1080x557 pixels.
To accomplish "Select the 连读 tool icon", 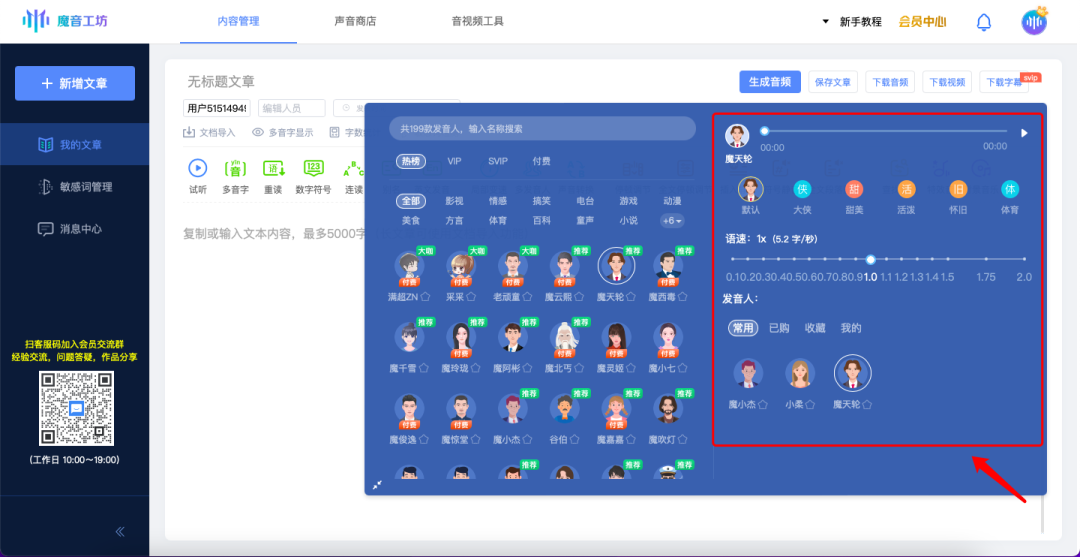I will [x=353, y=168].
